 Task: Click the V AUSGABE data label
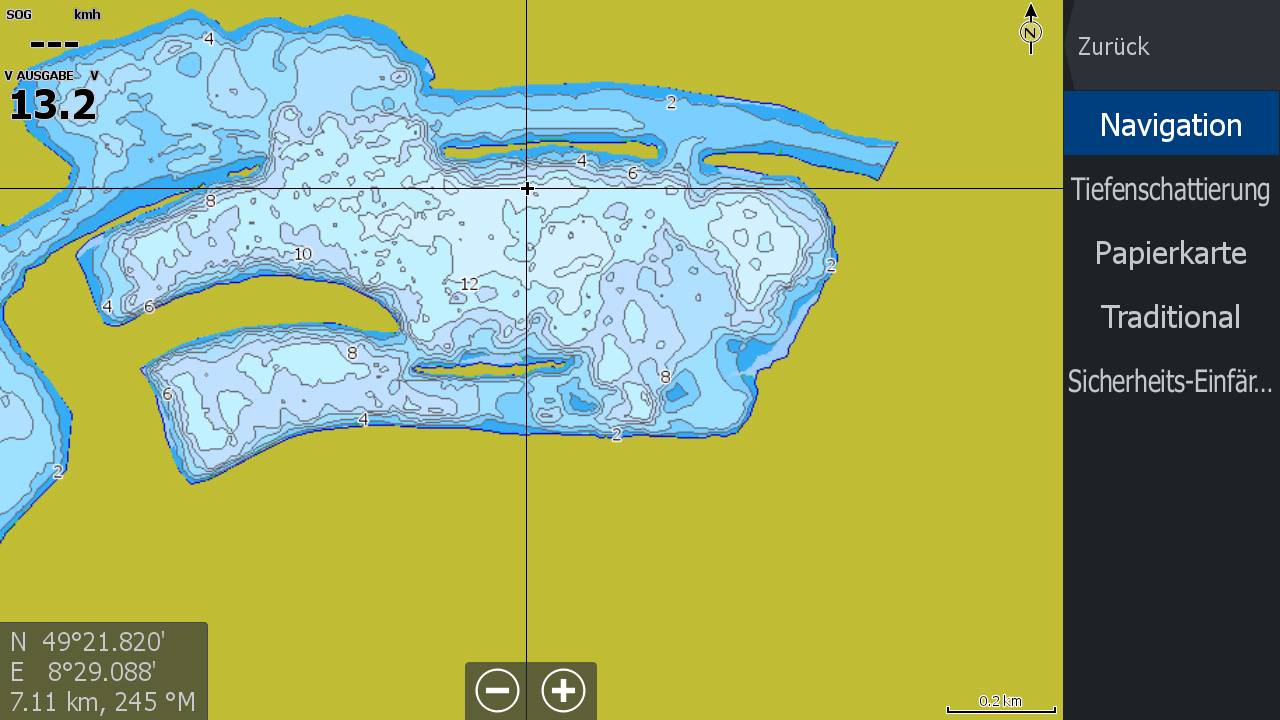click(x=39, y=76)
